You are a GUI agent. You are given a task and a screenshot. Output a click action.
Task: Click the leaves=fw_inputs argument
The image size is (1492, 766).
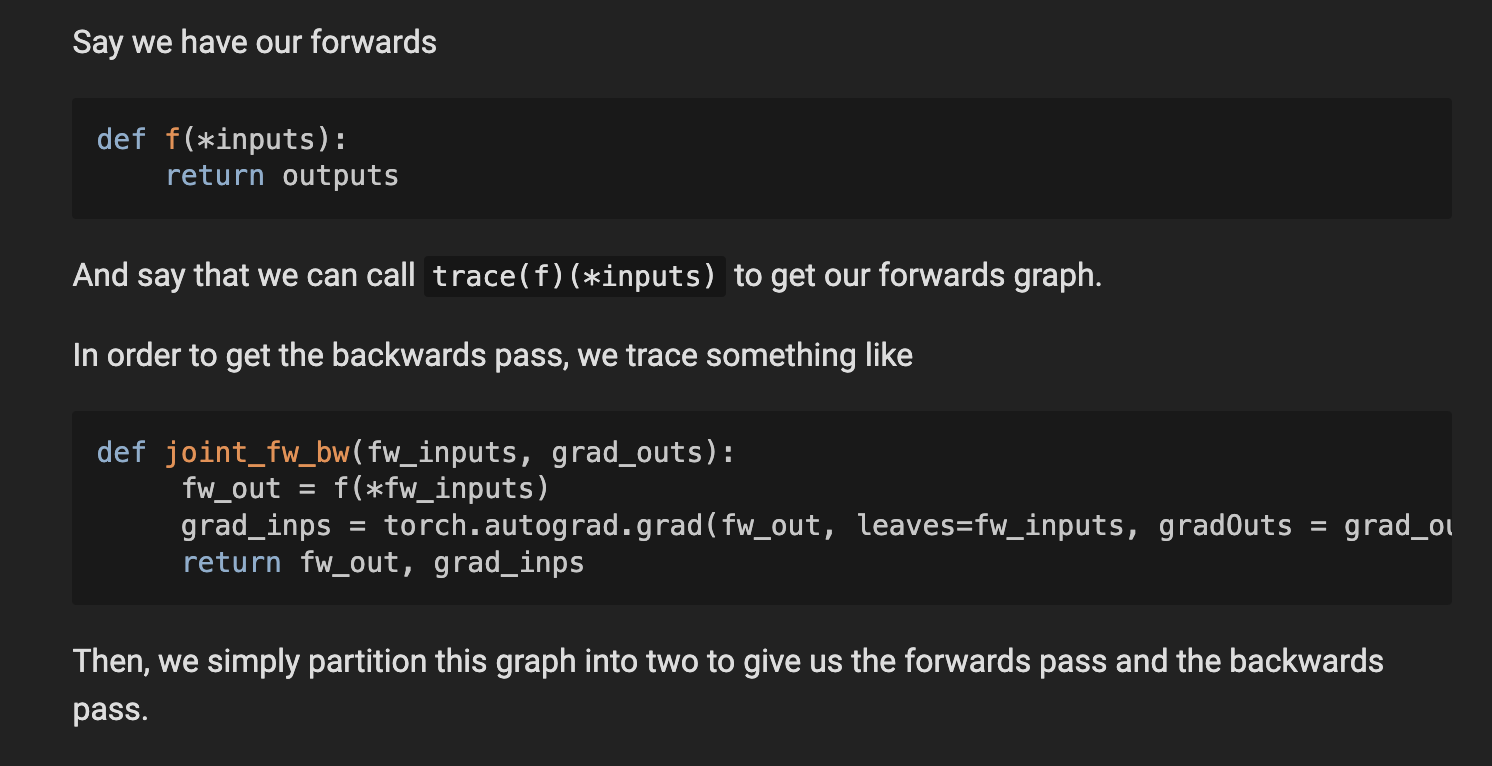[x=990, y=525]
